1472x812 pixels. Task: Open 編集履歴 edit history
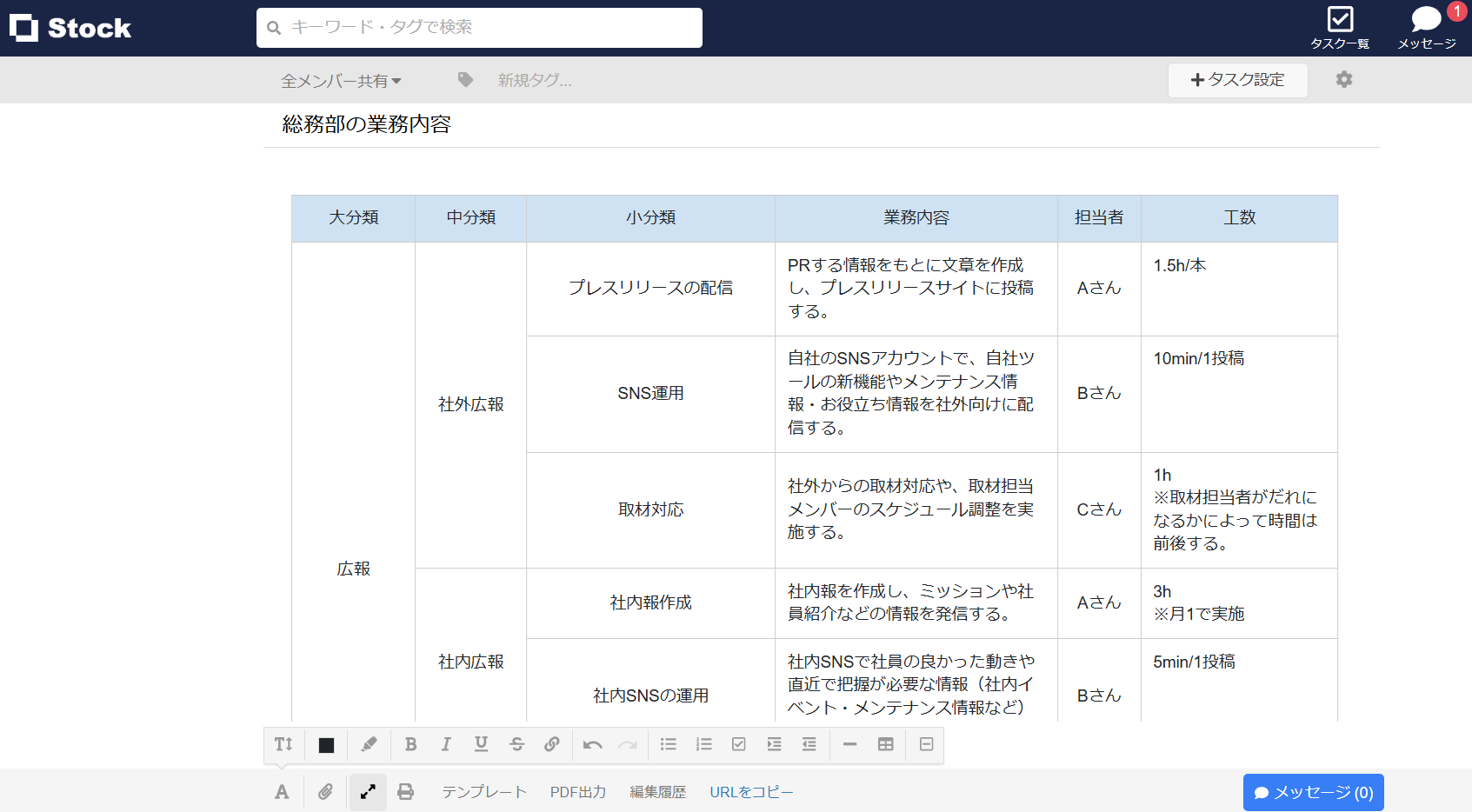658,792
